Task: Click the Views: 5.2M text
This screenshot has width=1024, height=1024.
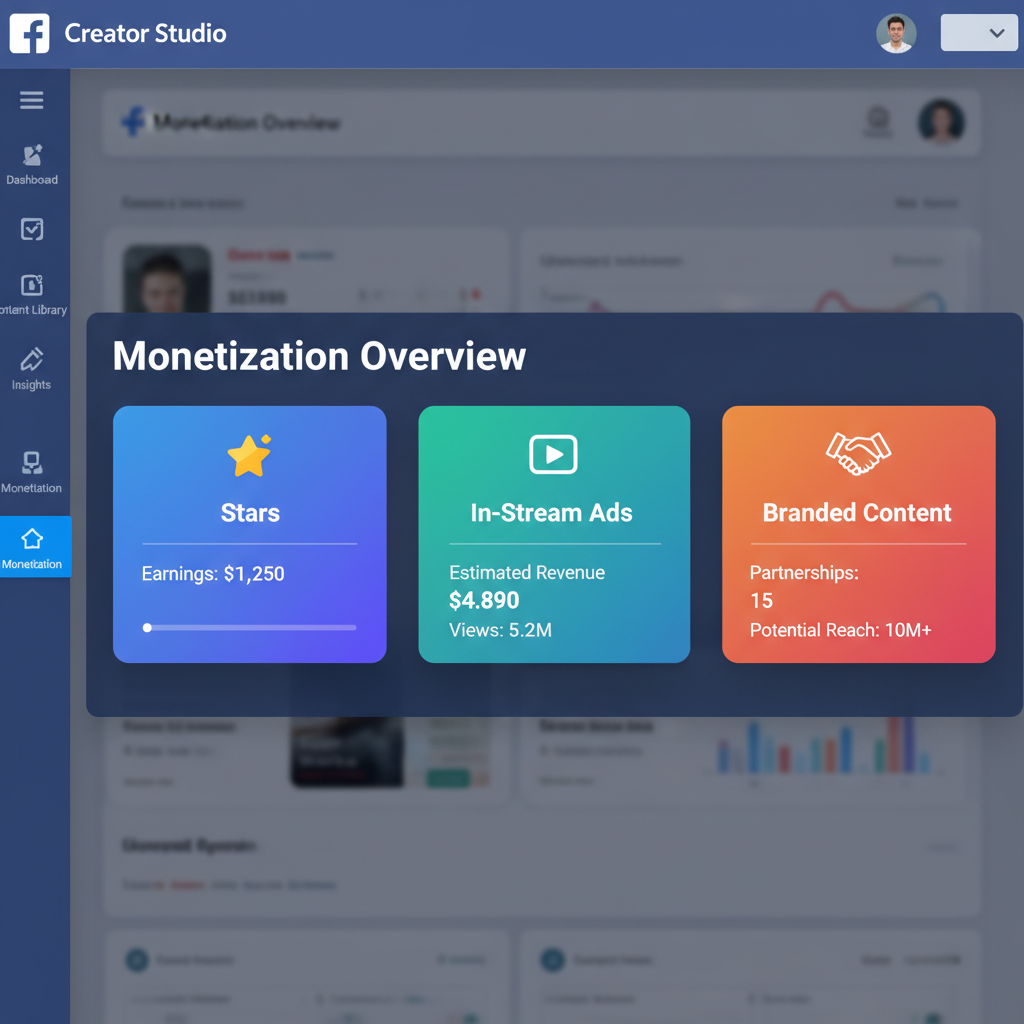Action: click(x=500, y=630)
